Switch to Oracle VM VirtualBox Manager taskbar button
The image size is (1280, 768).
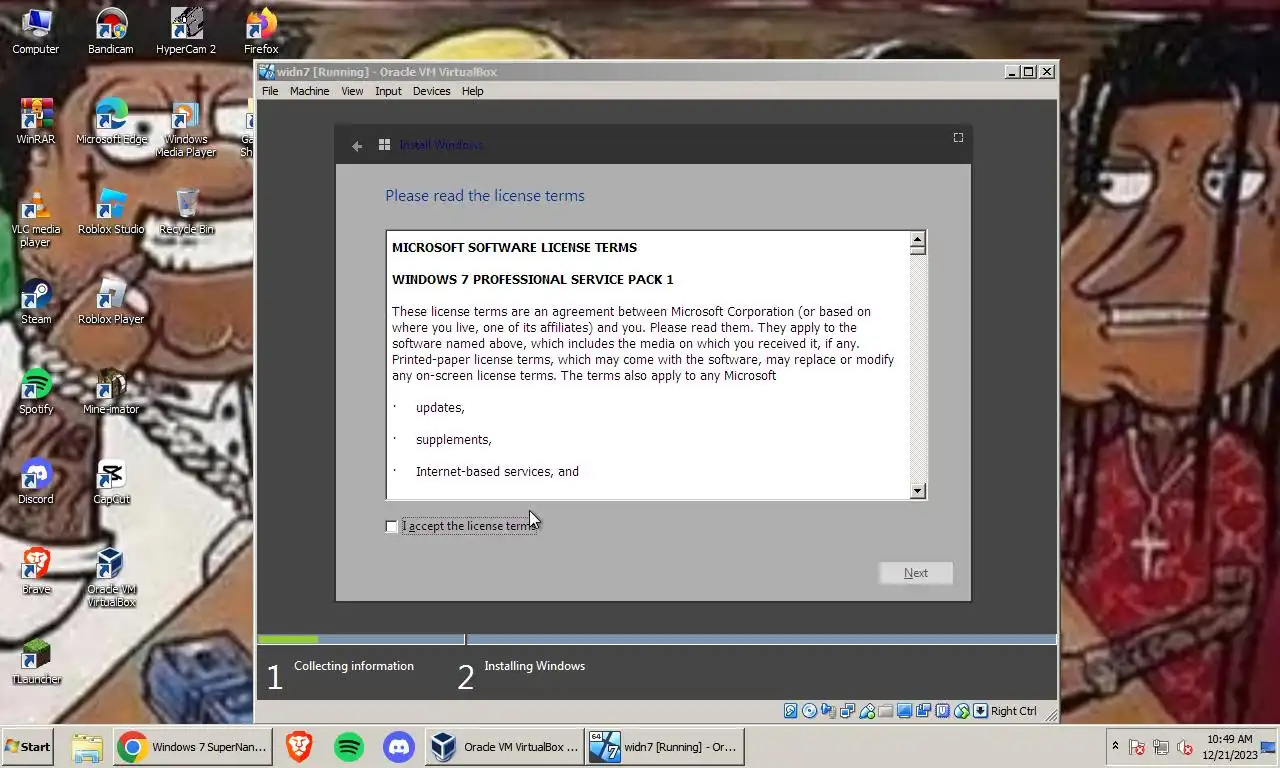(x=504, y=747)
